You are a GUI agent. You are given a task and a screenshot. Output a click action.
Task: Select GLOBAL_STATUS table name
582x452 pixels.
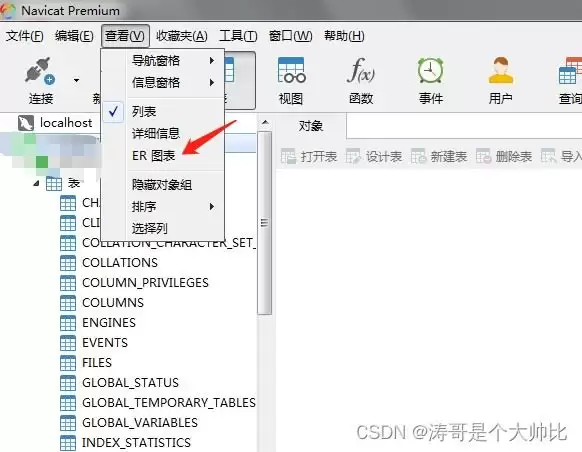point(130,383)
